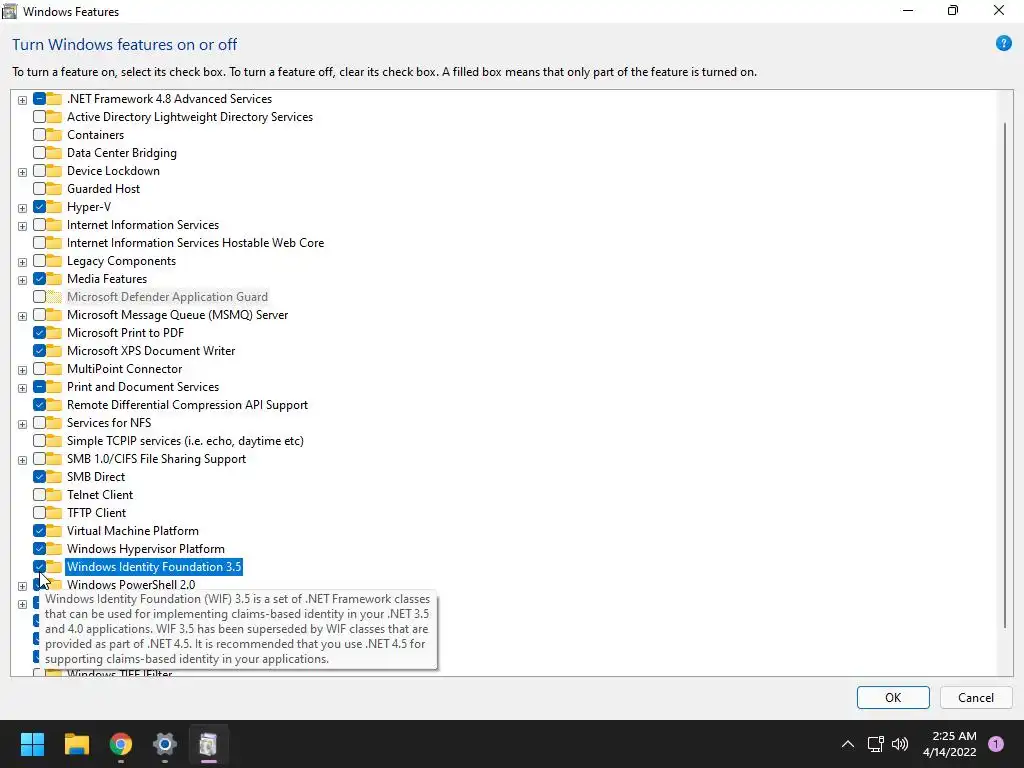Screen dimensions: 1024x768
Task: Open the notification badge icon
Action: tap(996, 744)
